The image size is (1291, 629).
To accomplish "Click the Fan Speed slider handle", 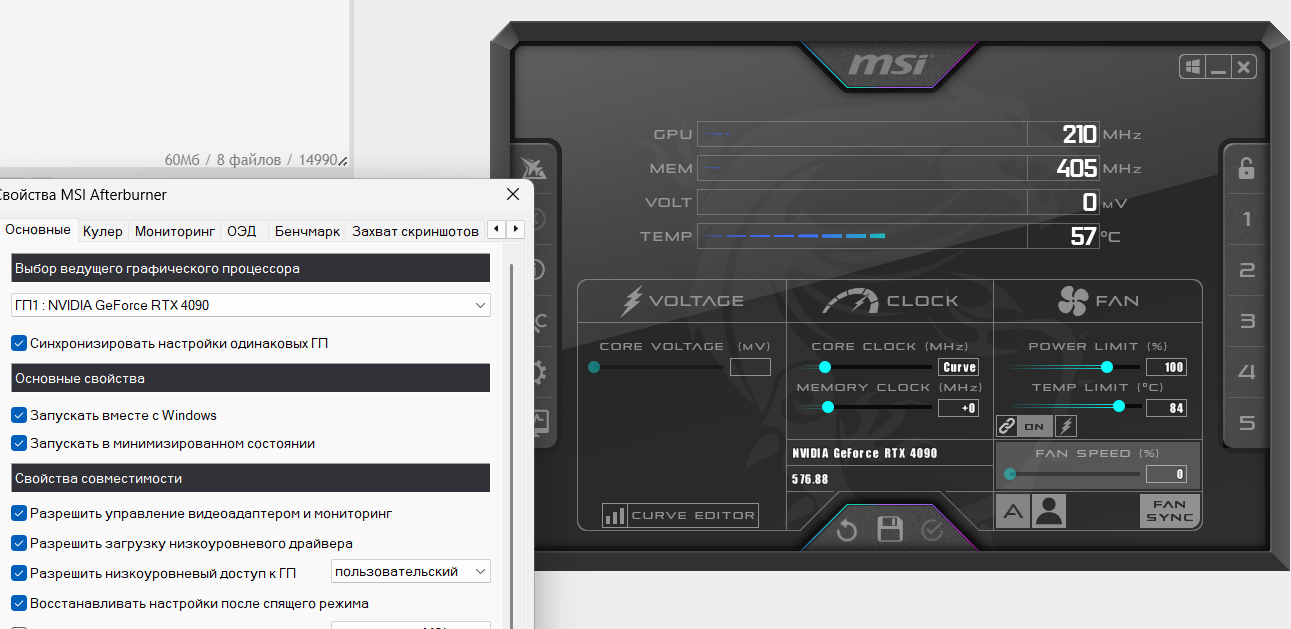I will pos(1010,474).
